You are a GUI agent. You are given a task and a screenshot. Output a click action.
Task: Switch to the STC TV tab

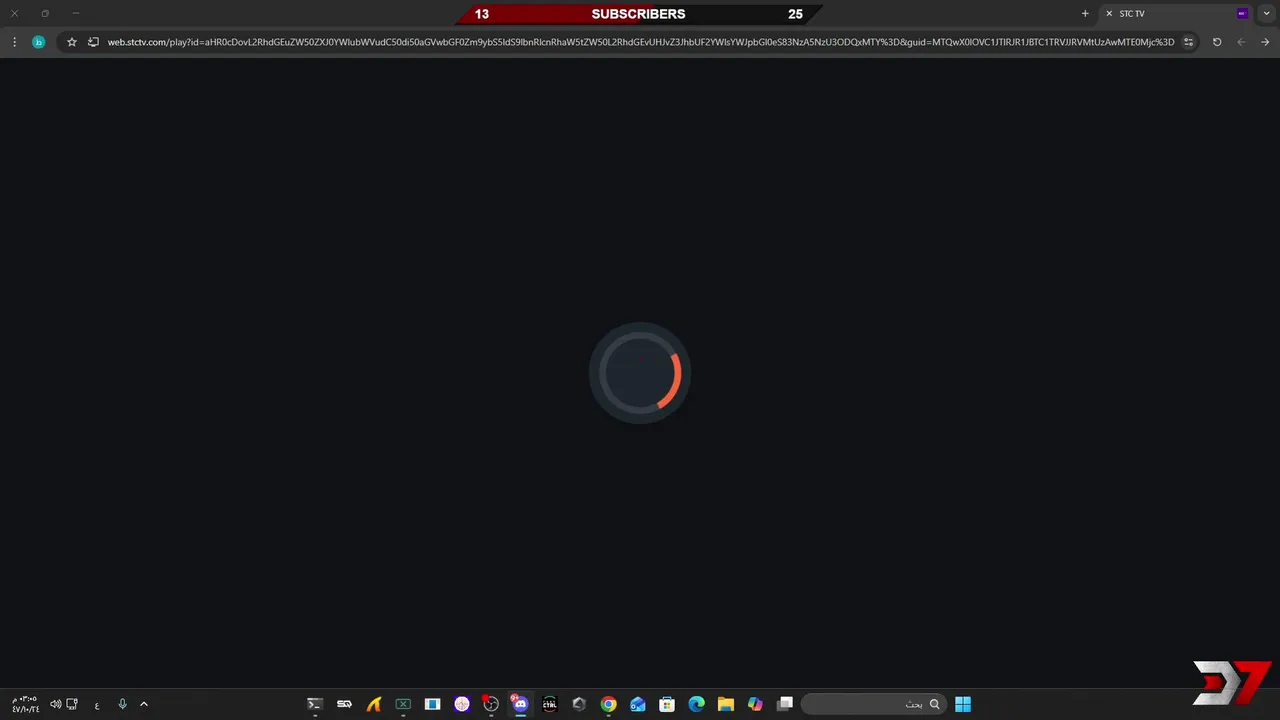click(1176, 14)
